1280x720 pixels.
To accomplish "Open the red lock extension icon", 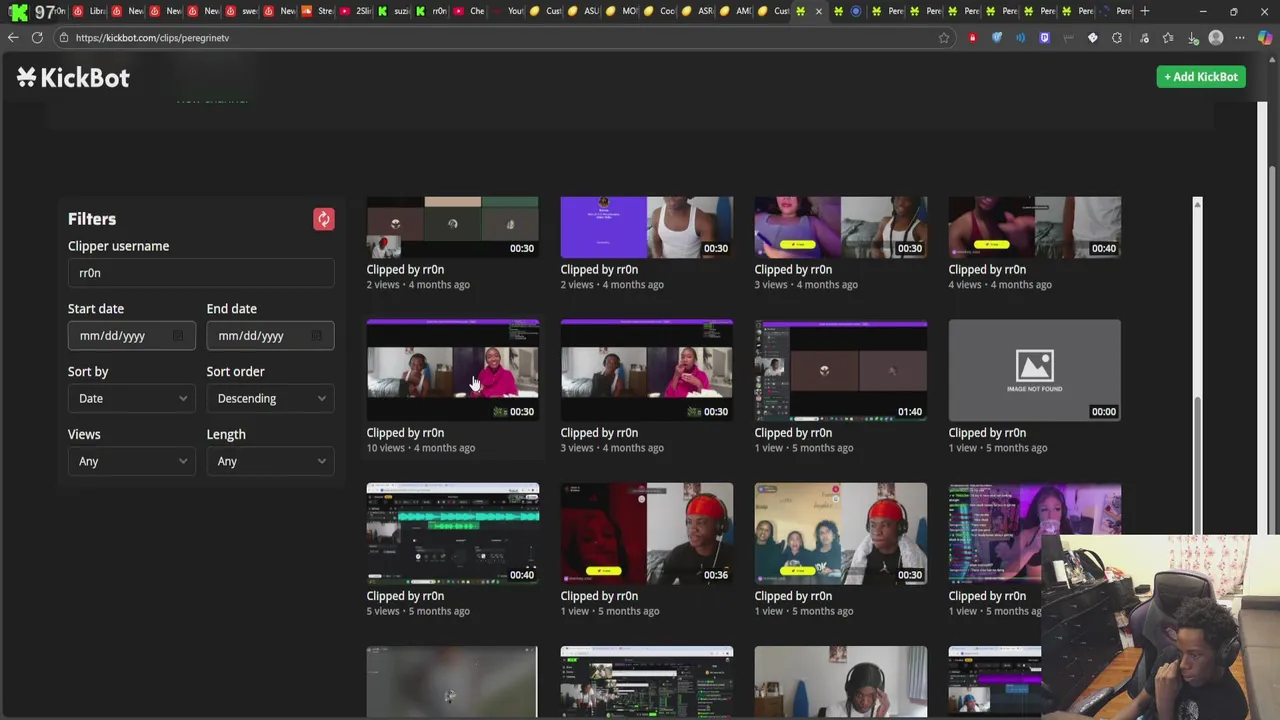I will (x=972, y=38).
